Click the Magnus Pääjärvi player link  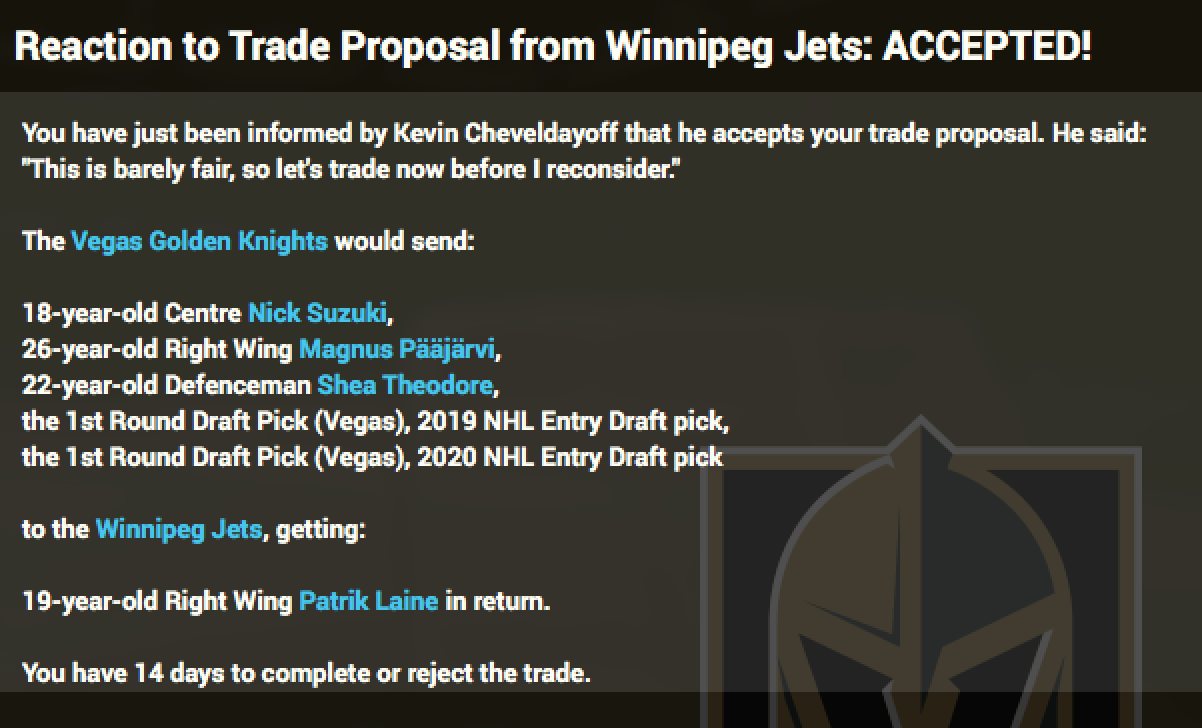click(x=398, y=349)
